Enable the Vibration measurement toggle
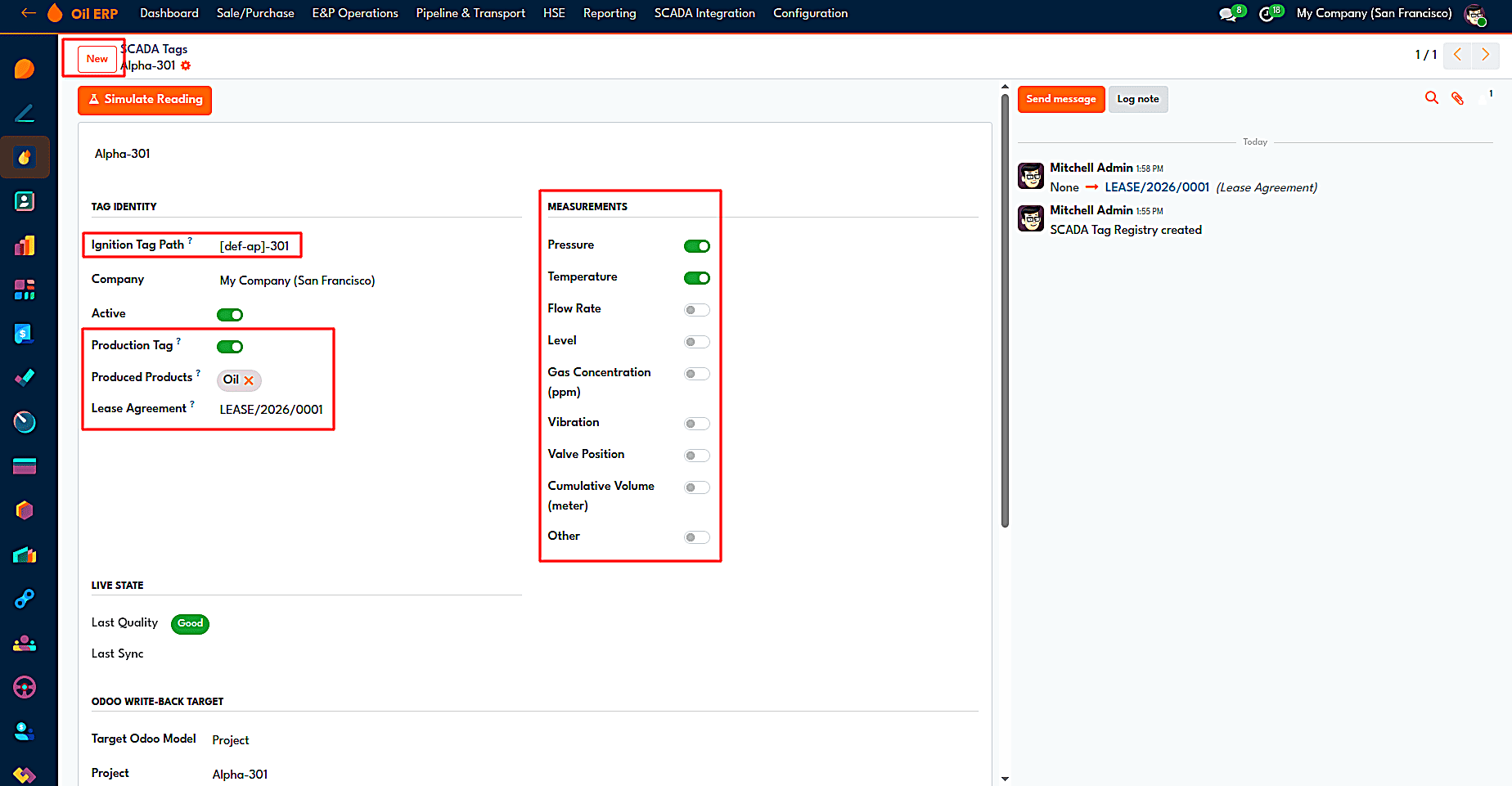Image resolution: width=1512 pixels, height=786 pixels. [697, 424]
